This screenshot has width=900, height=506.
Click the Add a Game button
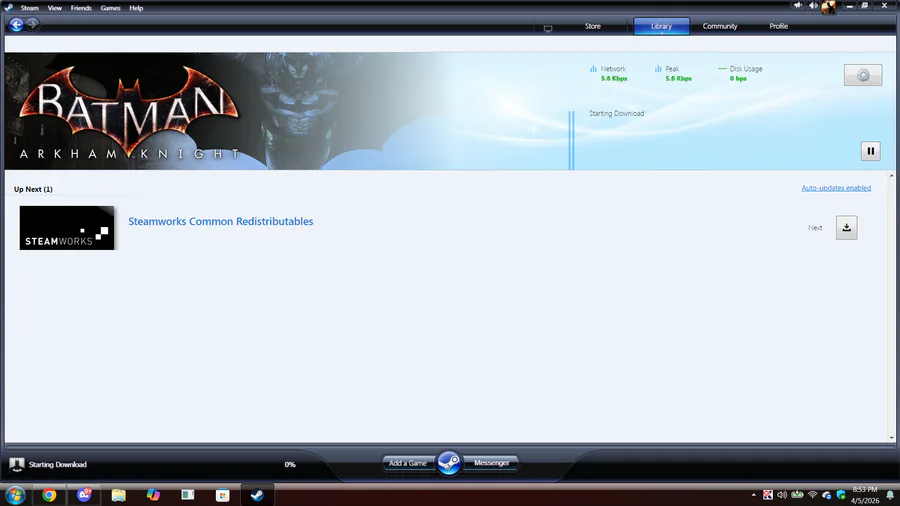click(408, 463)
